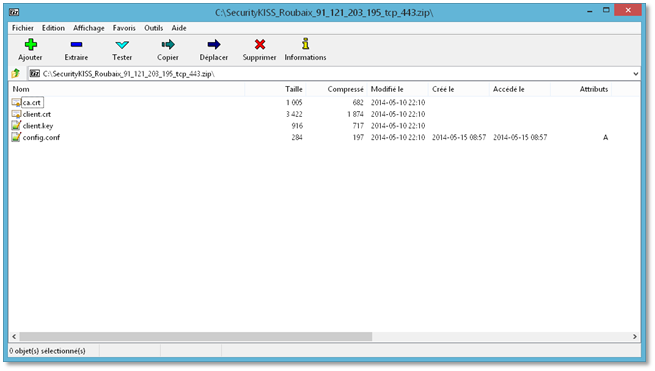Click the client.key file icon

coord(16,125)
